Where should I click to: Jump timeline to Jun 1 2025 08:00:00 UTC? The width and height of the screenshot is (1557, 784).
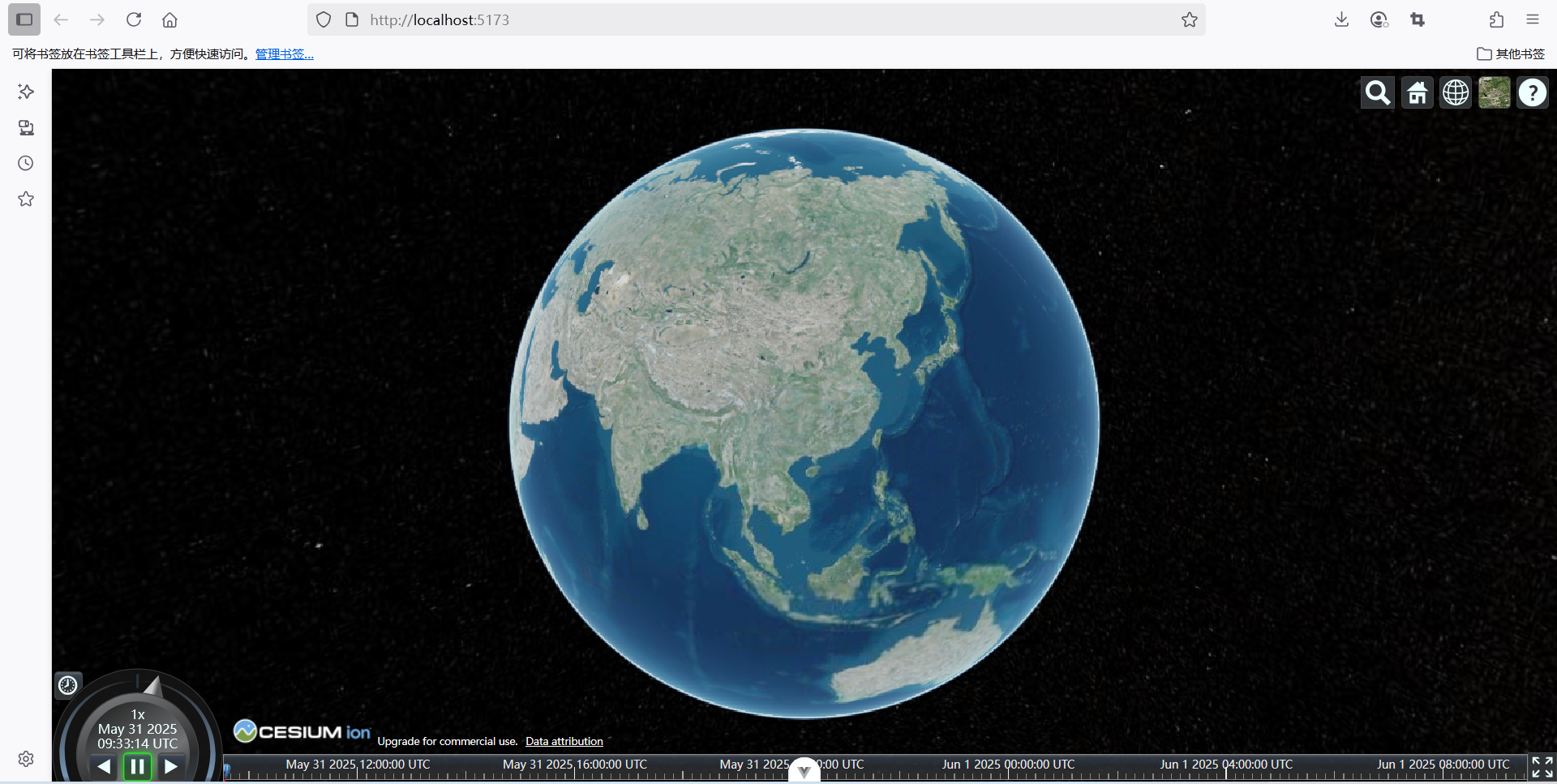[1443, 764]
